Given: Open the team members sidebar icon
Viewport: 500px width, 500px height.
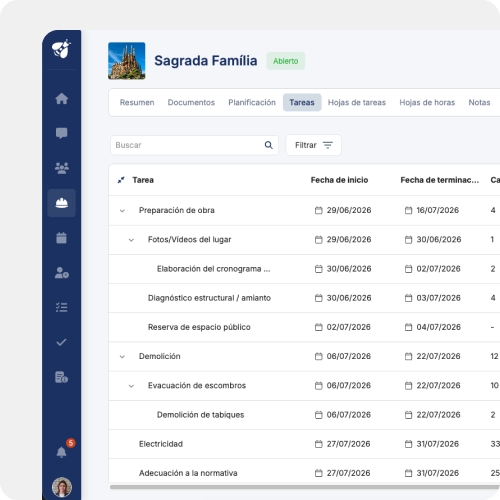Looking at the screenshot, I should pyautogui.click(x=62, y=168).
